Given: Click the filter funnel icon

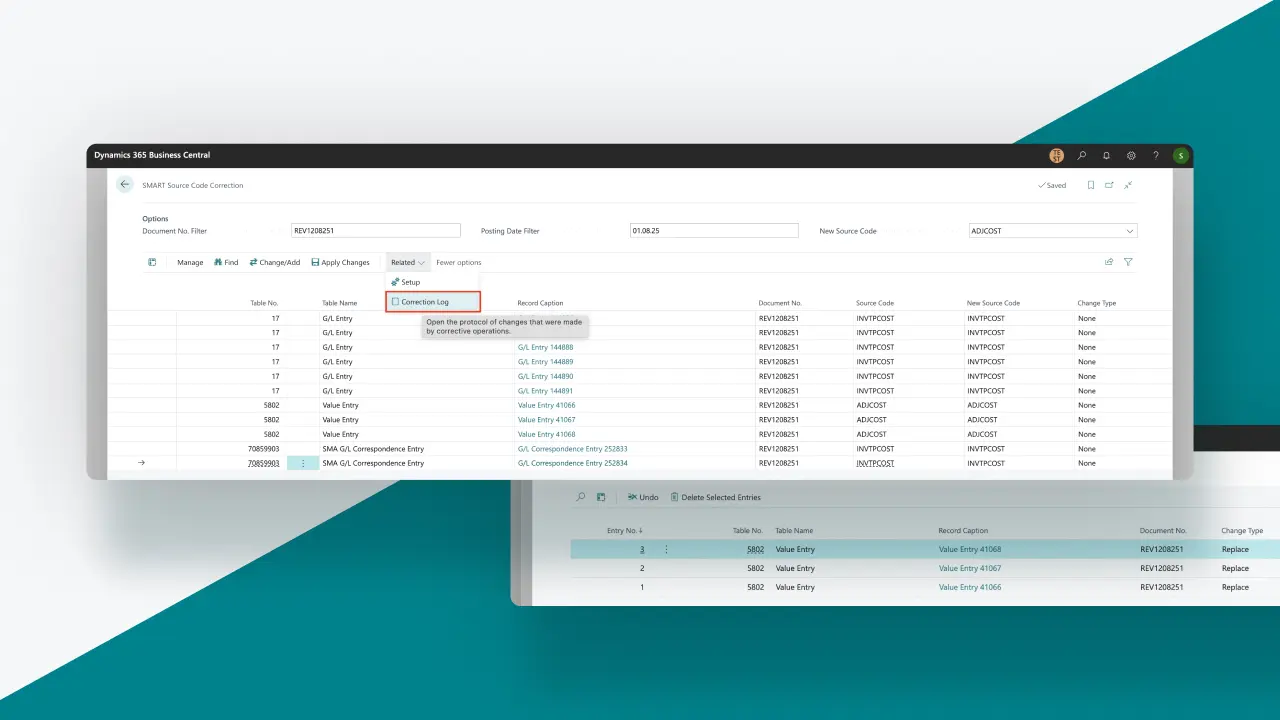Looking at the screenshot, I should point(1128,262).
